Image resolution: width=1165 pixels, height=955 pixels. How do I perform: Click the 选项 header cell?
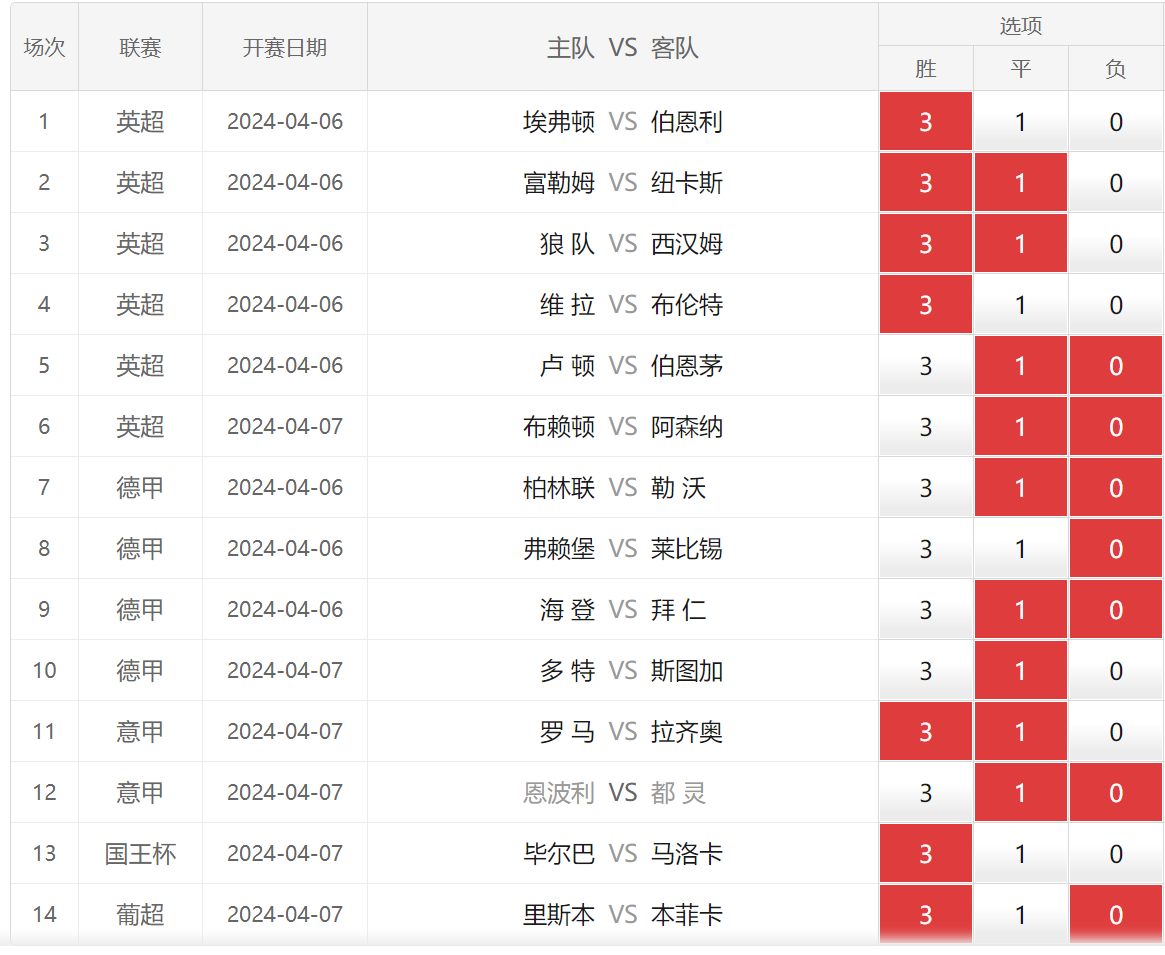pos(1020,25)
